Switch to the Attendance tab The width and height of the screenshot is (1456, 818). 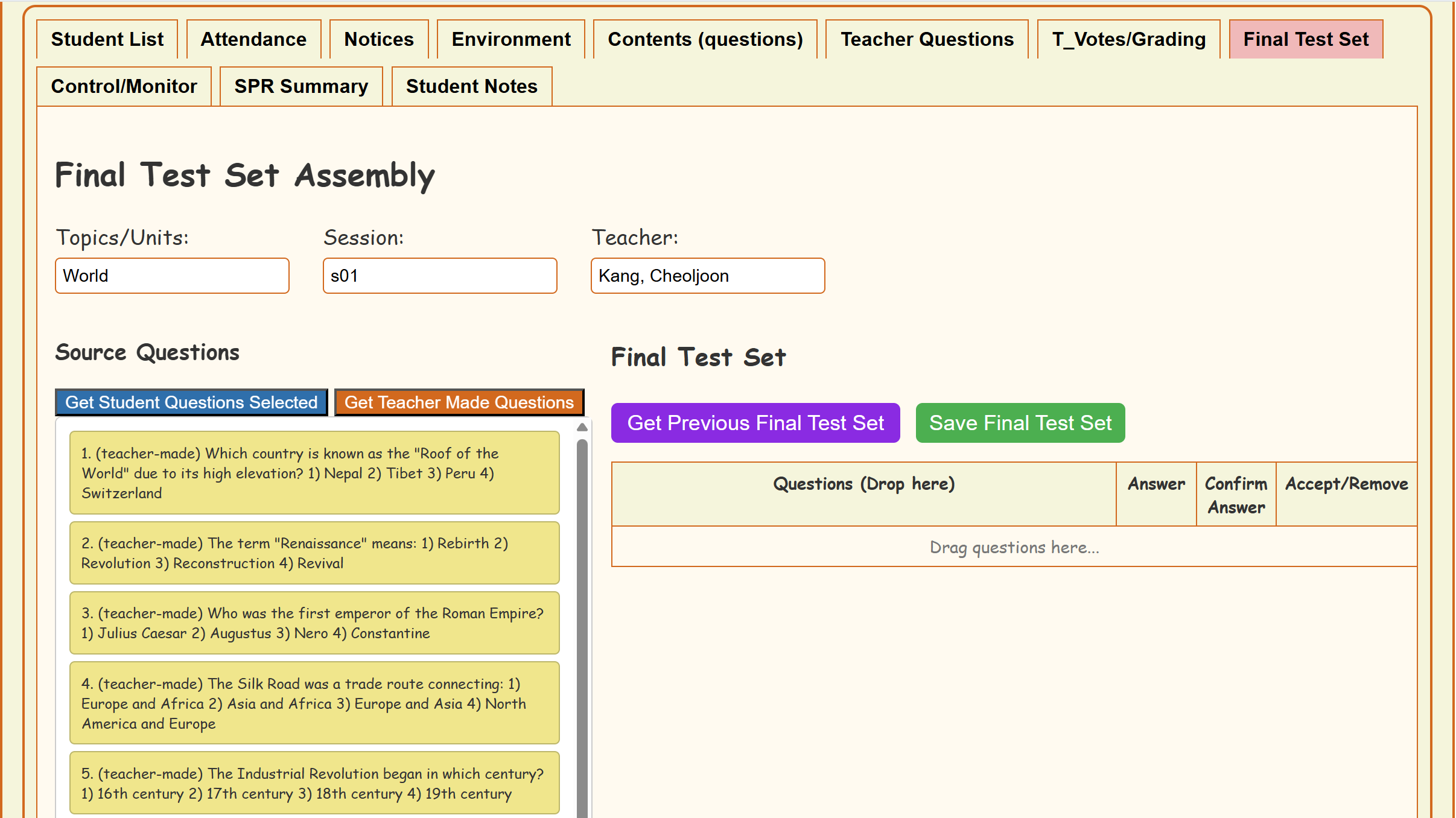[x=253, y=39]
